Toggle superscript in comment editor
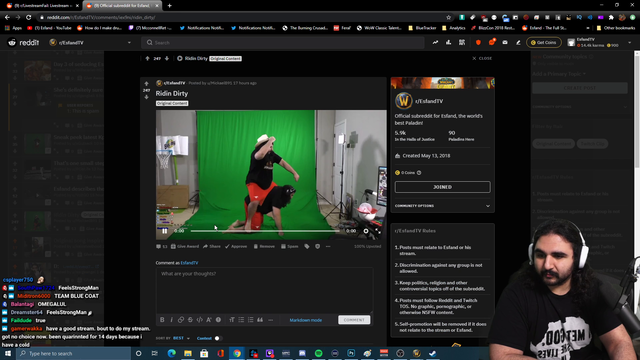Screen dimensions: 640x360 [209, 320]
